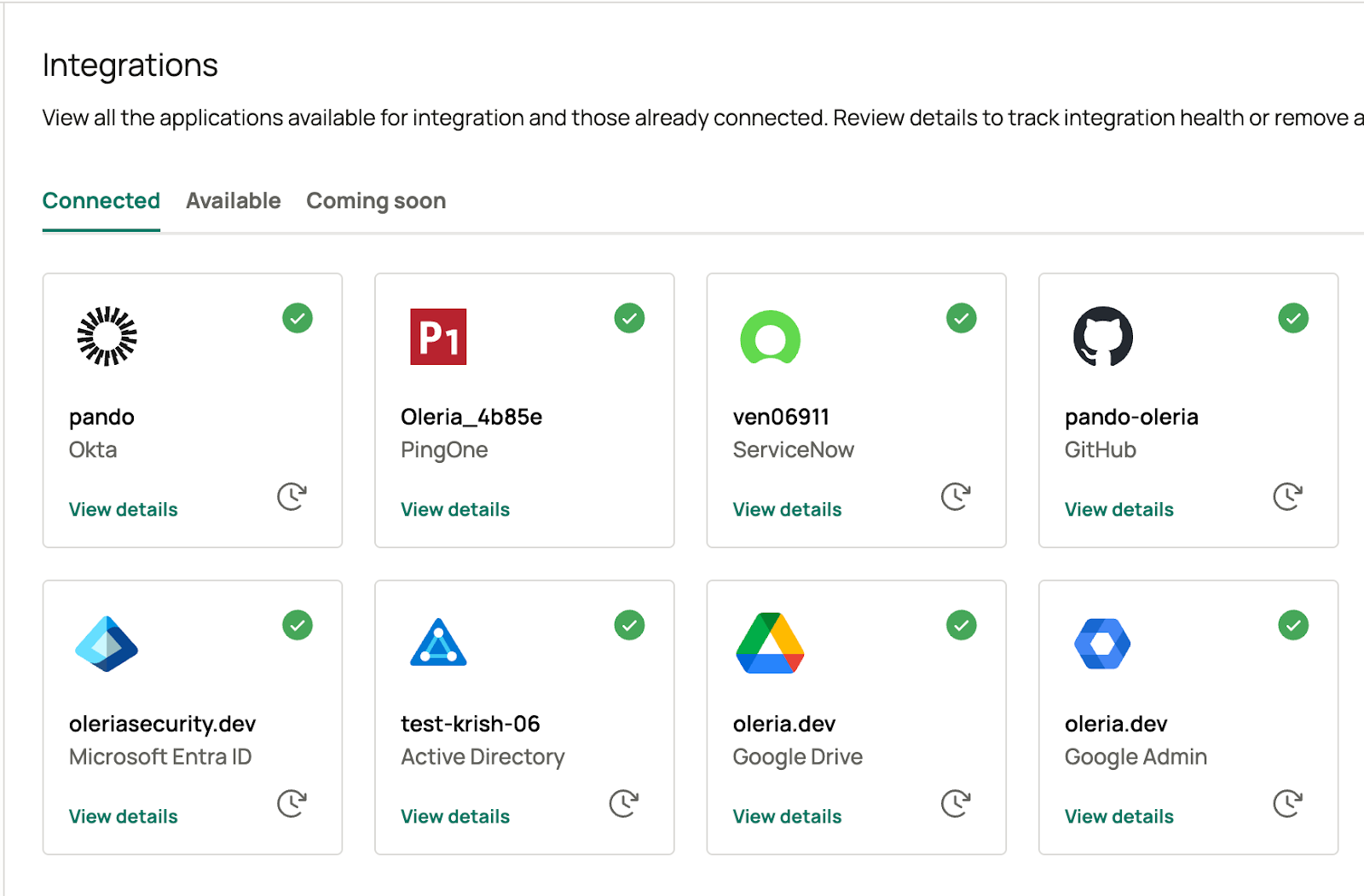
Task: Click the green status checkmark on Active Directory card
Action: click(629, 625)
